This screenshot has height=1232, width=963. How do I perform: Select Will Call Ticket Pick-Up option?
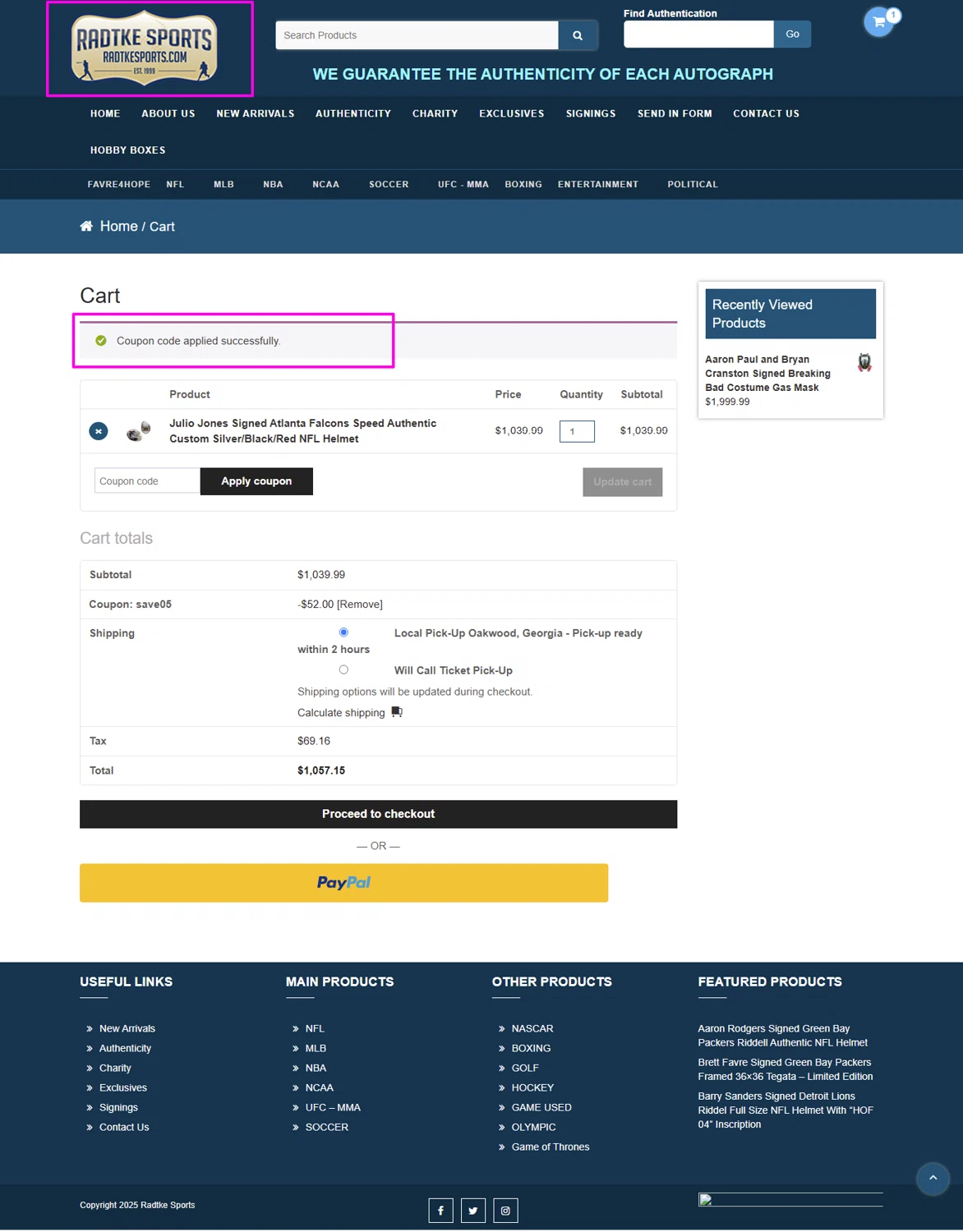[343, 670]
